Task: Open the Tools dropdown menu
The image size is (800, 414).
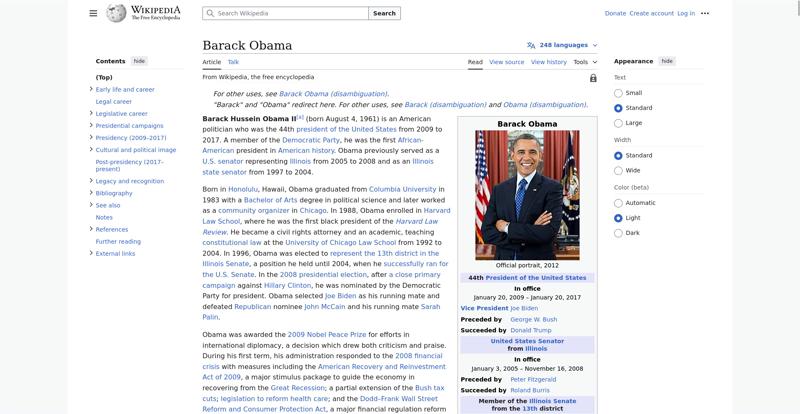Action: tap(585, 62)
